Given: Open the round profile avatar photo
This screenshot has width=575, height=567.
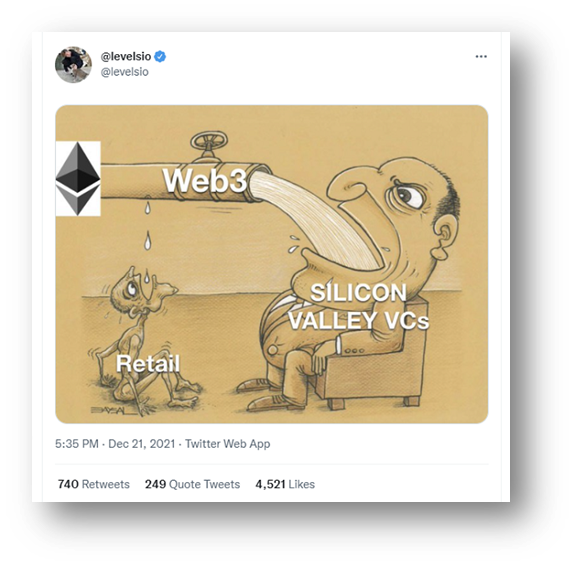Looking at the screenshot, I should point(73,65).
